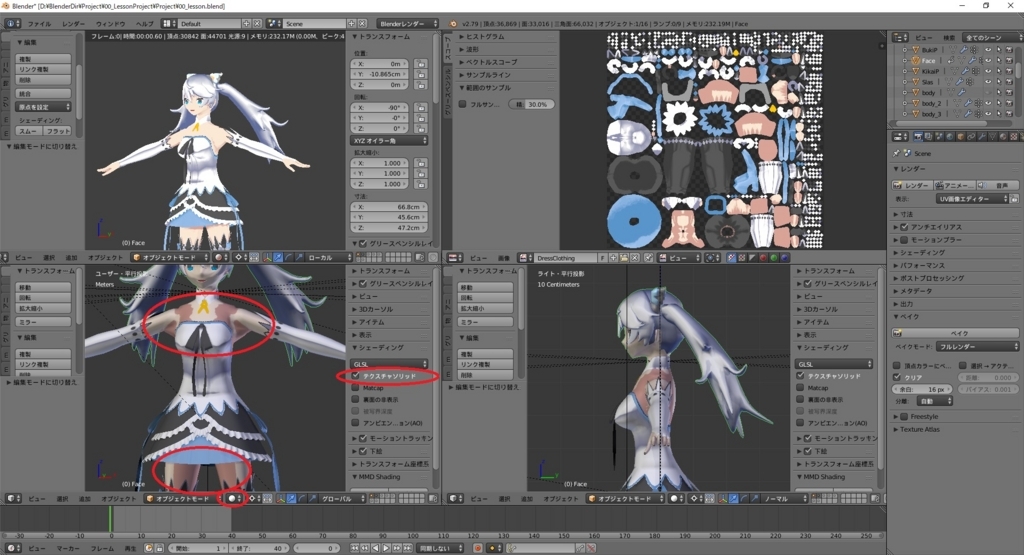Viewport: 1024px width, 555px height.
Task: Click outliner editor type icon
Action: pos(900,37)
